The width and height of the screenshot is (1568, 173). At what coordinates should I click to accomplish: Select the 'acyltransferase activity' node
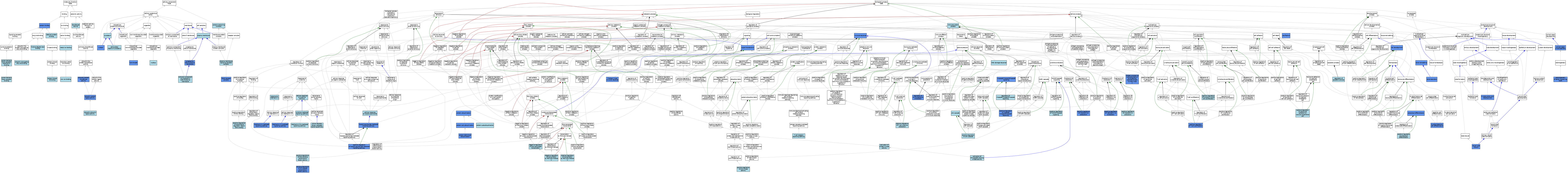pos(79,35)
